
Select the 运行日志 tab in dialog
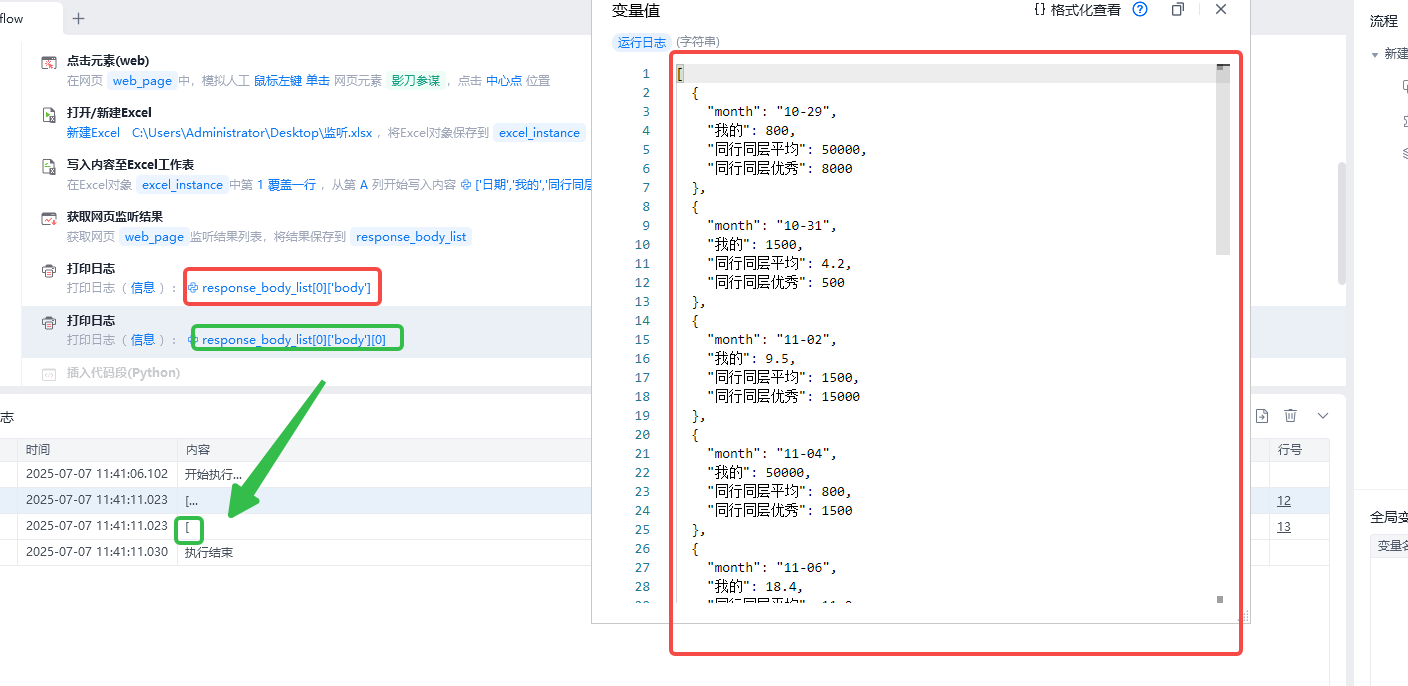click(x=642, y=42)
